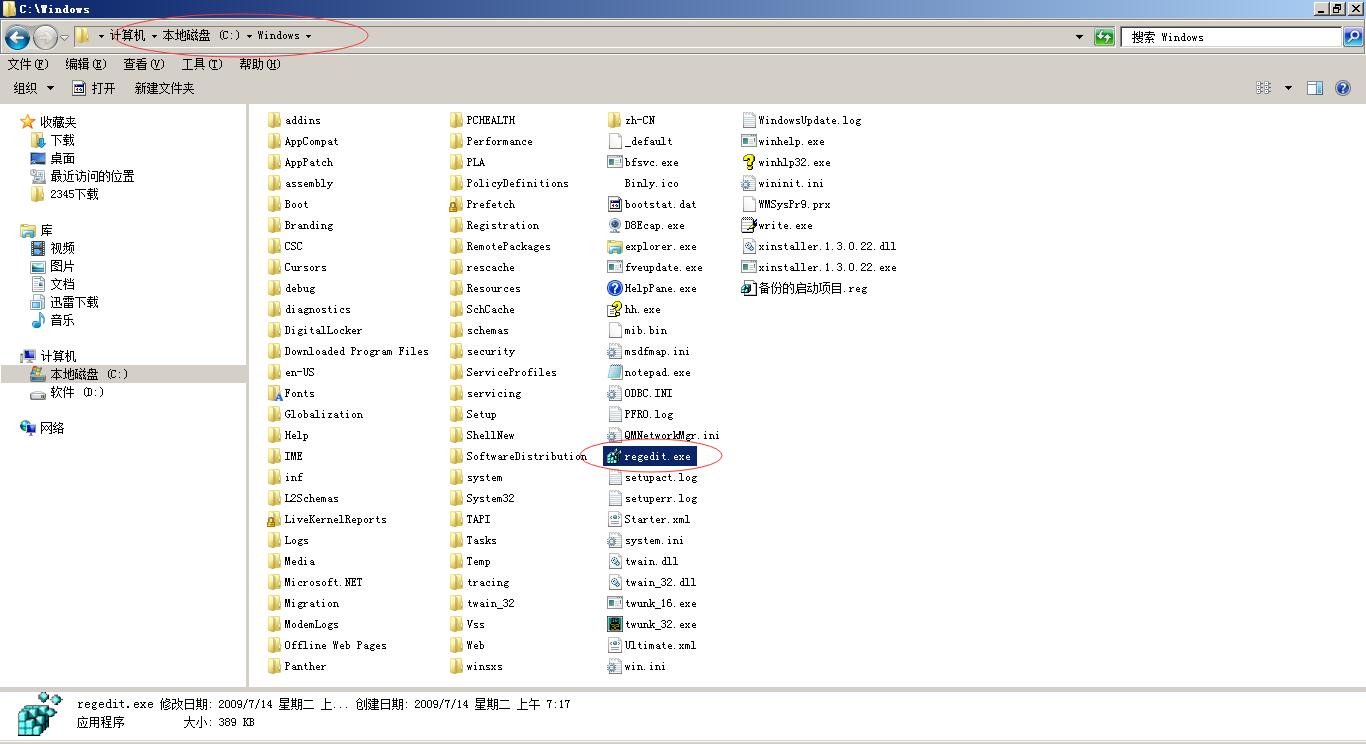The height and width of the screenshot is (744, 1366).
Task: Click in the 搜索 Windows search field
Action: (x=1230, y=37)
